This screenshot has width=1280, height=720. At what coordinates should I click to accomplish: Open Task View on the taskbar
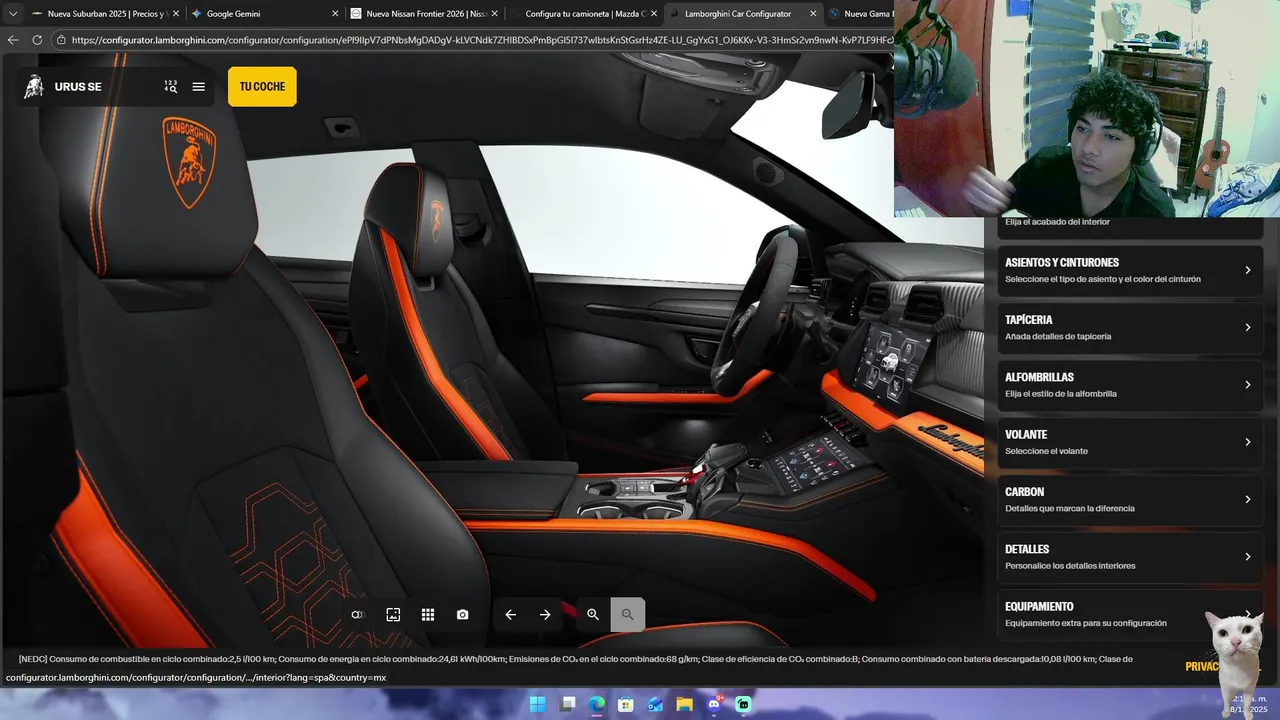pos(567,704)
